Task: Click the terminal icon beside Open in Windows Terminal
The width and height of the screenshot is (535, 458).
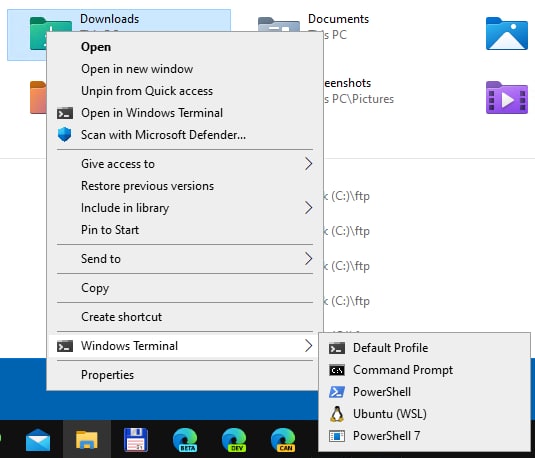Action: [65, 113]
